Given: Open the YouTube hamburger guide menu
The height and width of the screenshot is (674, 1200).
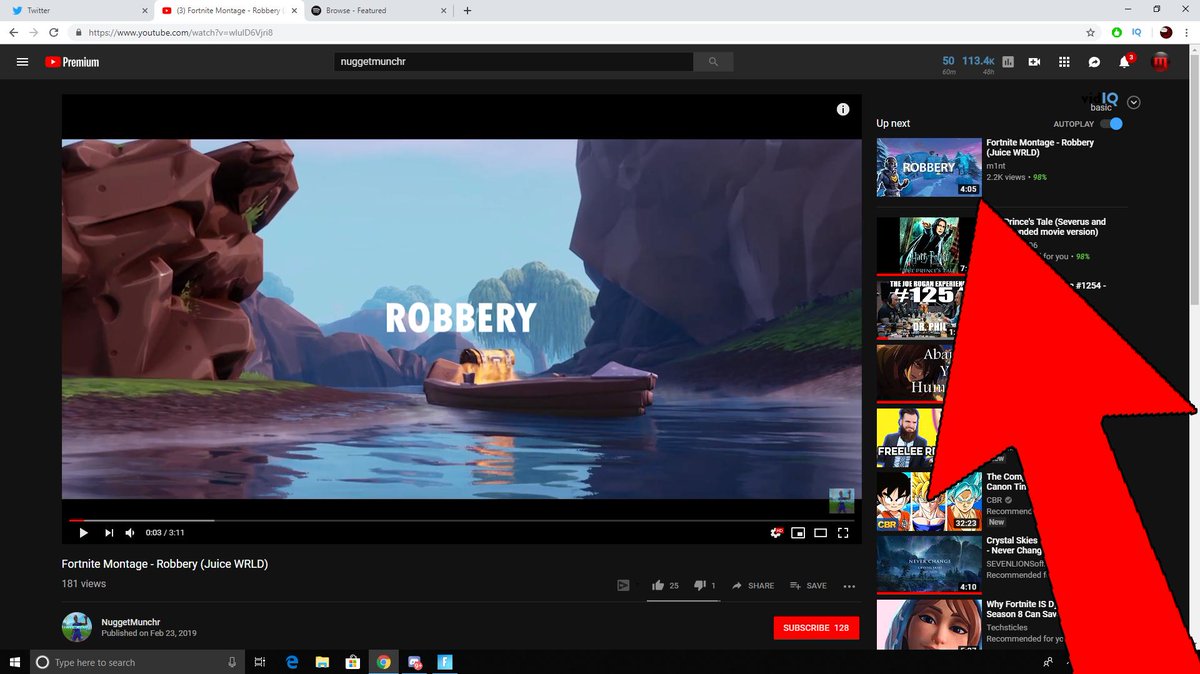Looking at the screenshot, I should point(22,62).
